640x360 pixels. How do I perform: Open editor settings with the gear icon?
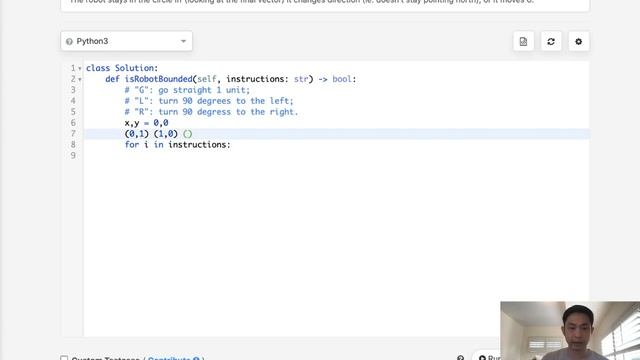point(578,42)
